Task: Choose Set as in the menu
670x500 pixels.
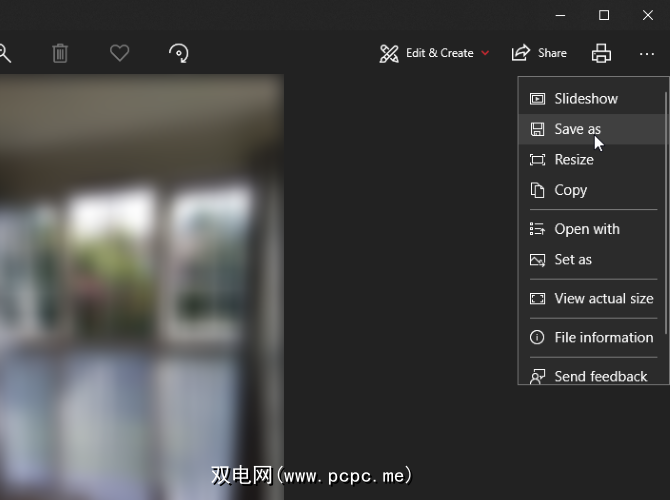Action: pyautogui.click(x=591, y=259)
